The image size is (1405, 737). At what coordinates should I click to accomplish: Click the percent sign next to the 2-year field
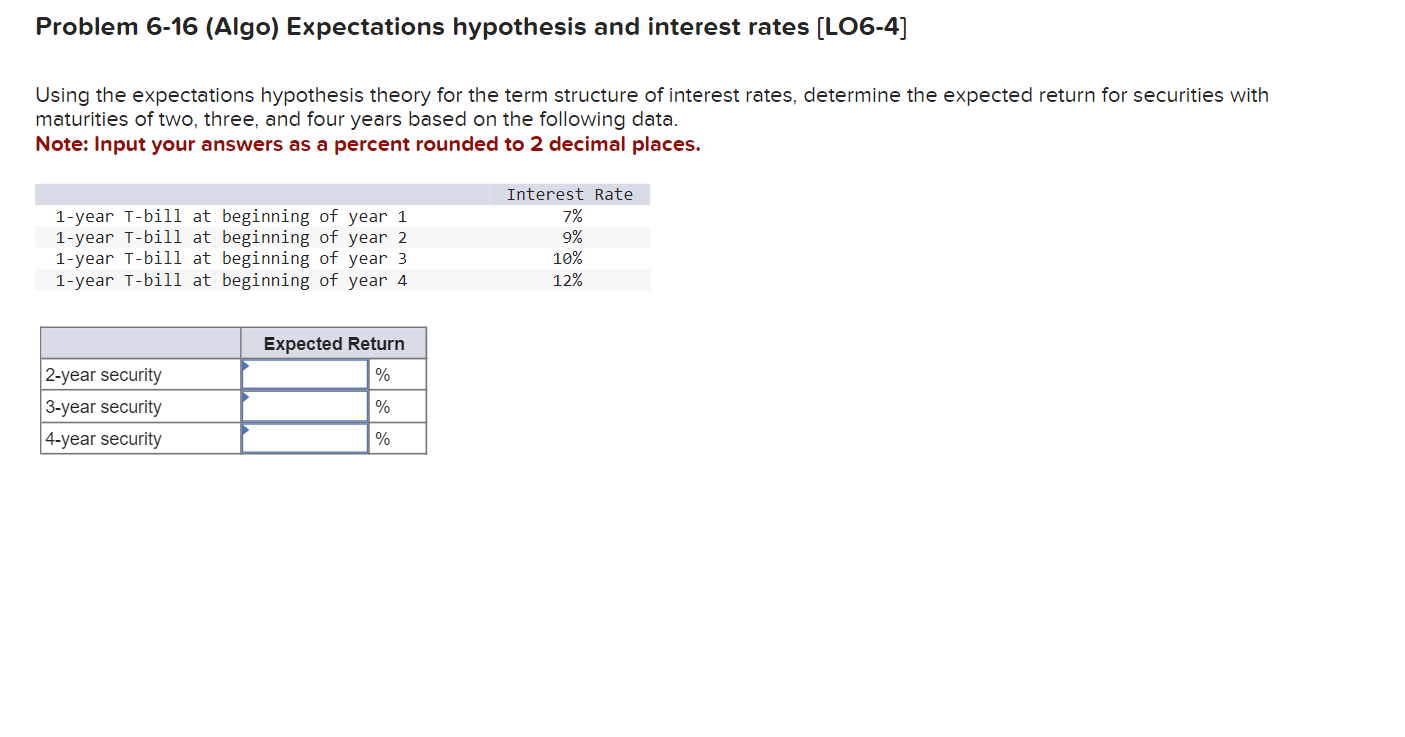coord(380,374)
